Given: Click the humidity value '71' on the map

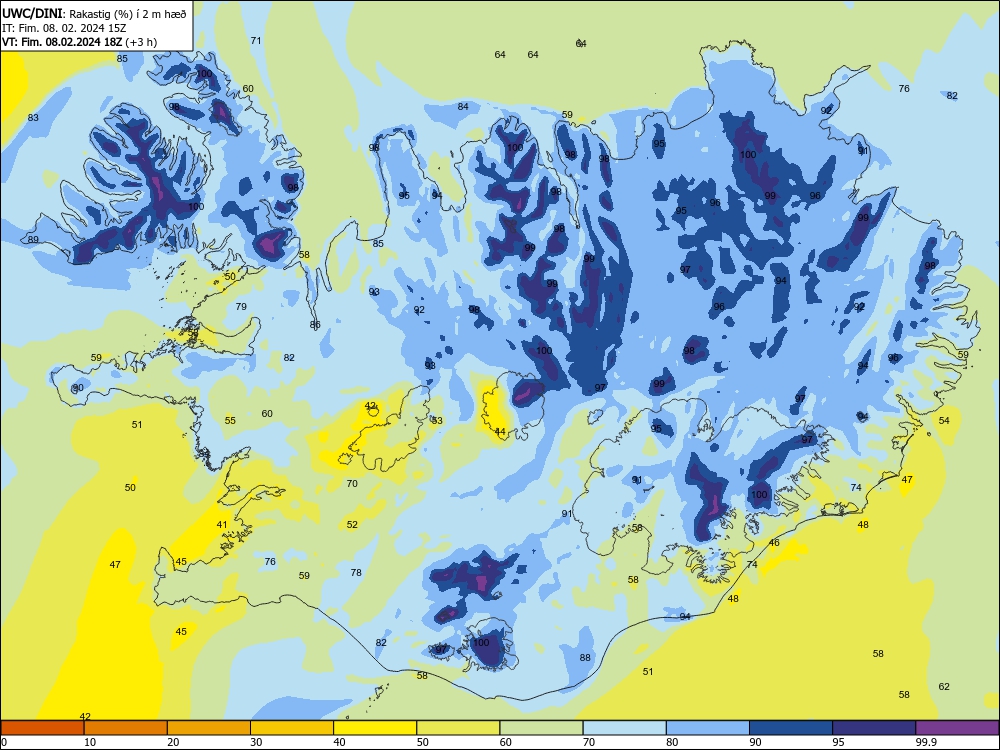Looking at the screenshot, I should pos(256,40).
